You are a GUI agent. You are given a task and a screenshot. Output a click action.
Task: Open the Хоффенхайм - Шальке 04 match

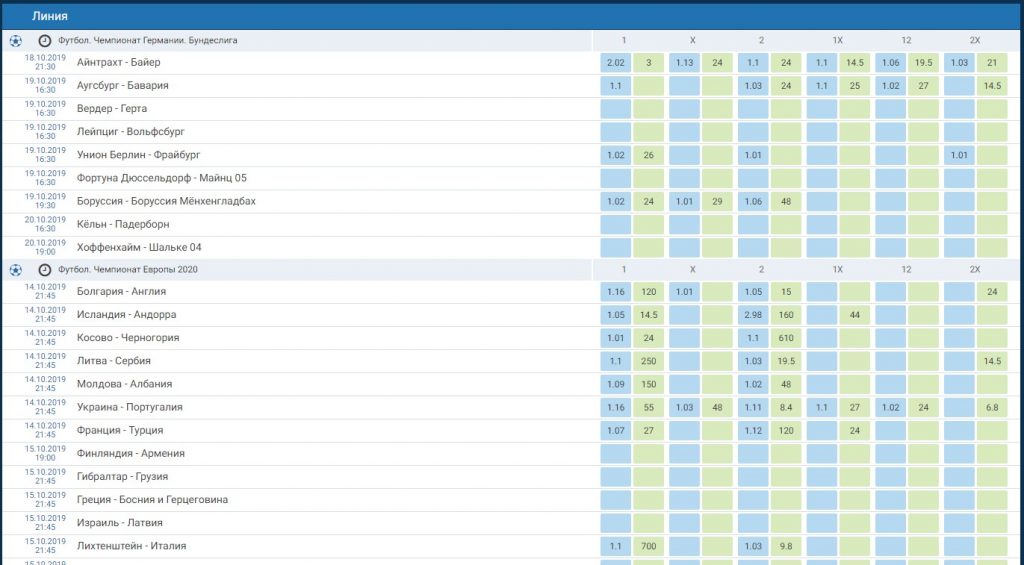(139, 248)
